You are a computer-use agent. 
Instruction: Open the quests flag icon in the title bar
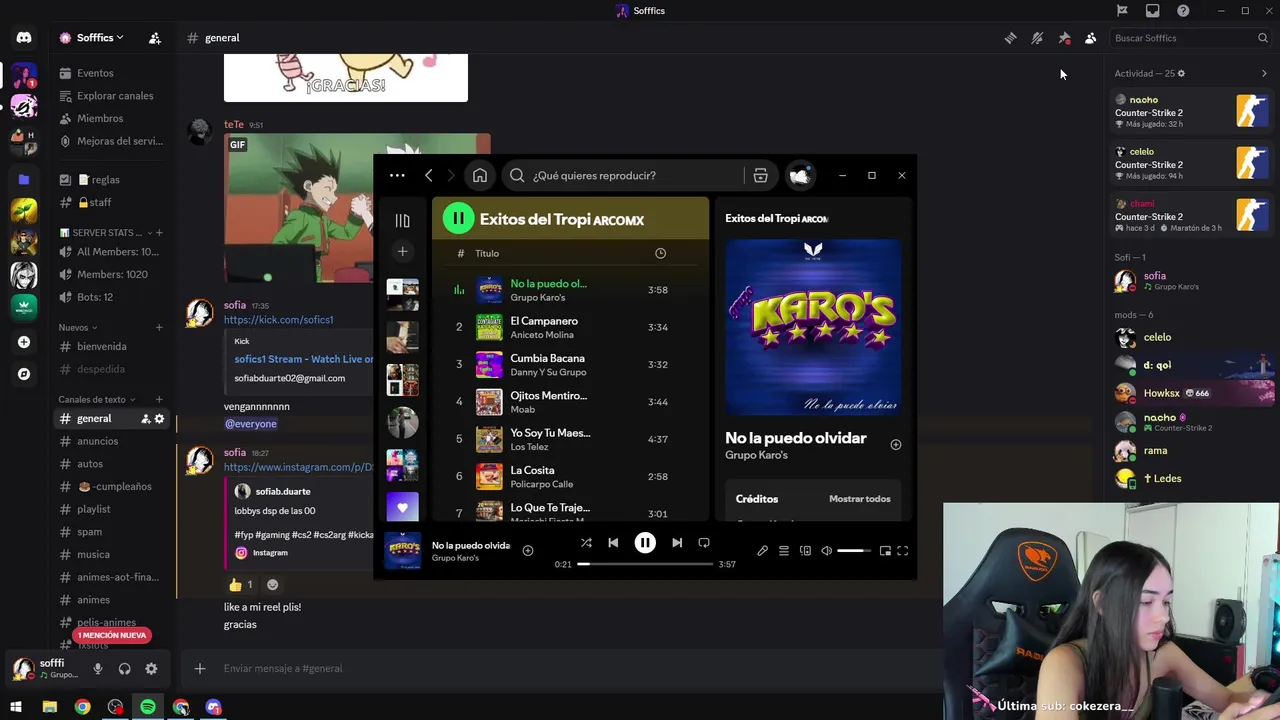tap(1122, 11)
